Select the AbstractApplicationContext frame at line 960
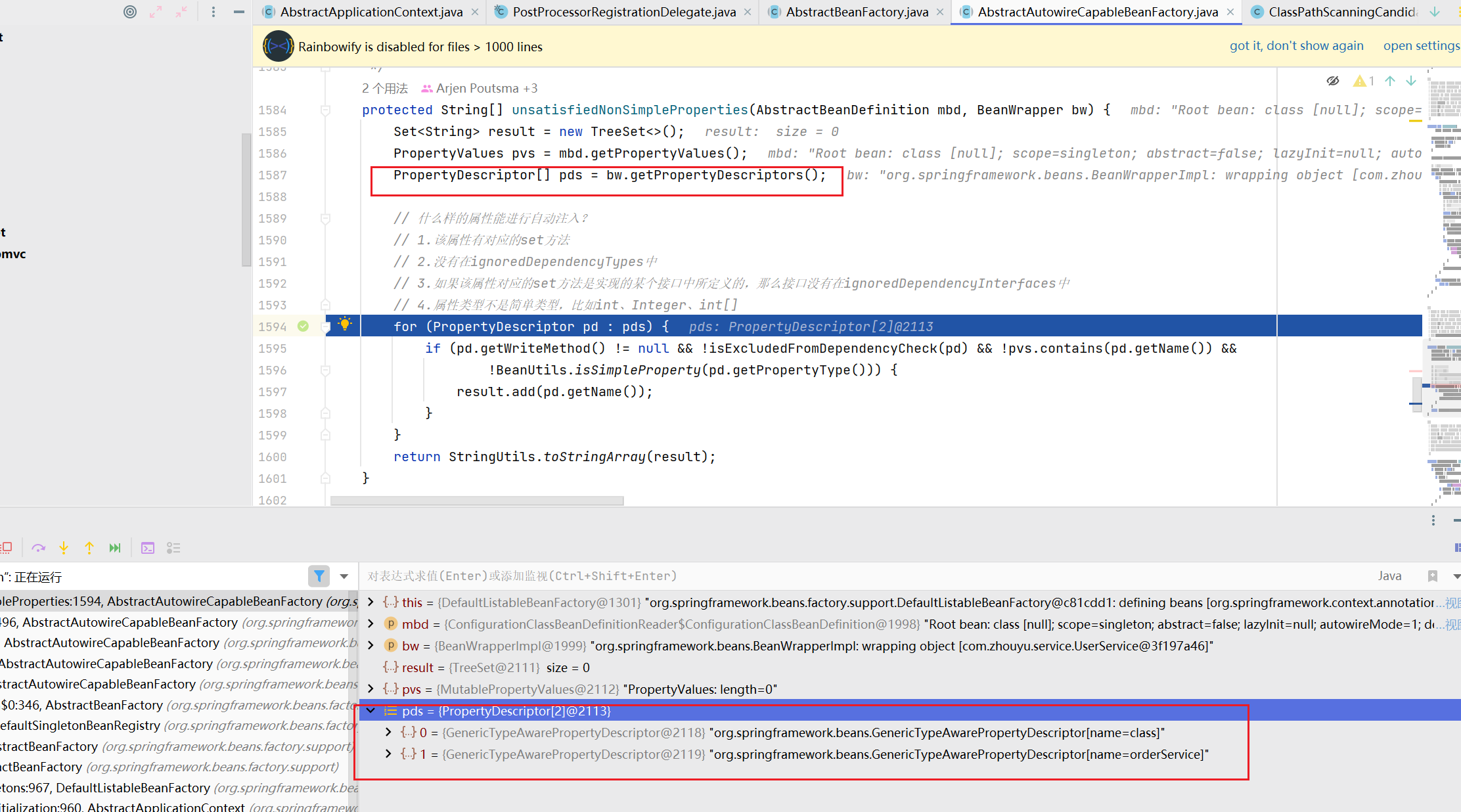Screen dimensions: 1461x812 point(178,807)
